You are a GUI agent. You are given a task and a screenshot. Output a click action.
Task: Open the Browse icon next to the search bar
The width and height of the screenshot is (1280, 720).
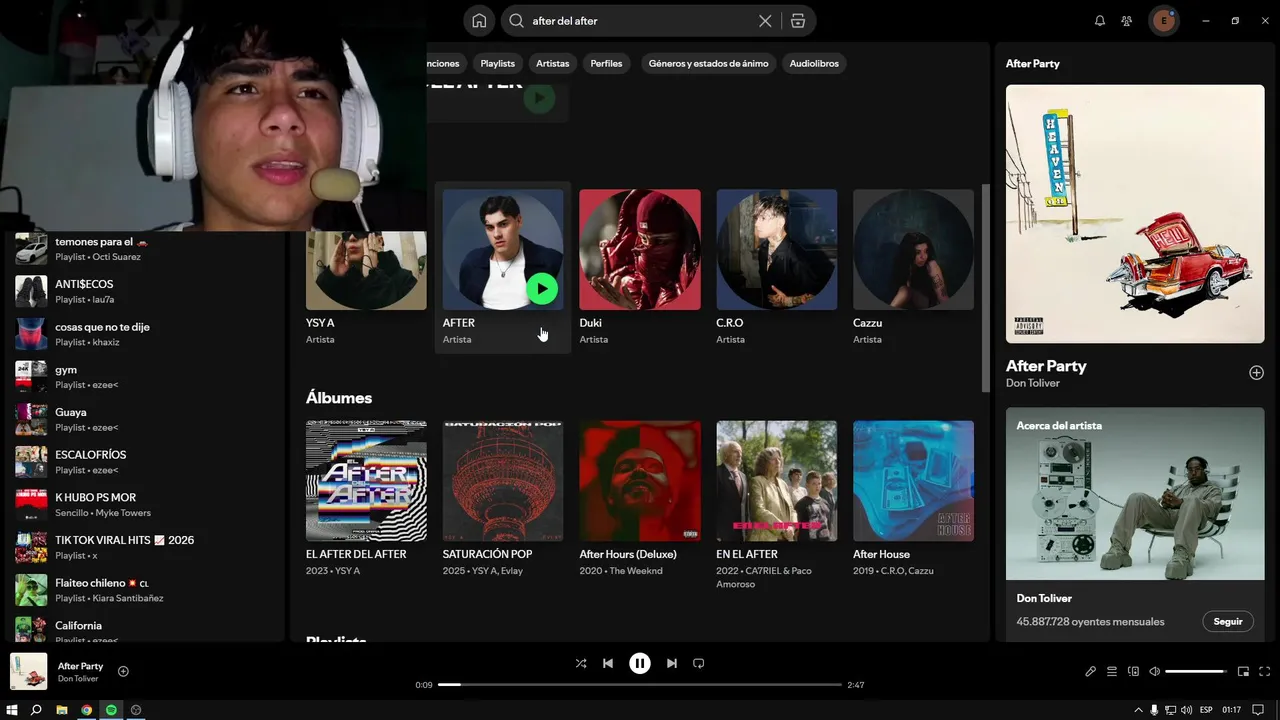[x=797, y=20]
